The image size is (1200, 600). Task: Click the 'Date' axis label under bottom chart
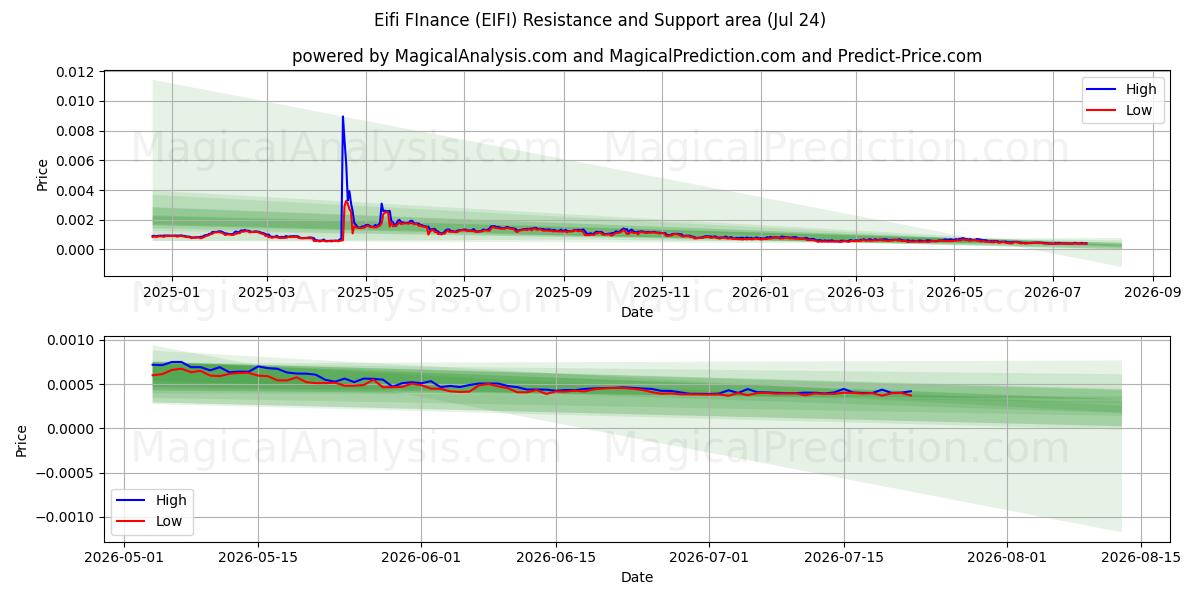point(637,577)
